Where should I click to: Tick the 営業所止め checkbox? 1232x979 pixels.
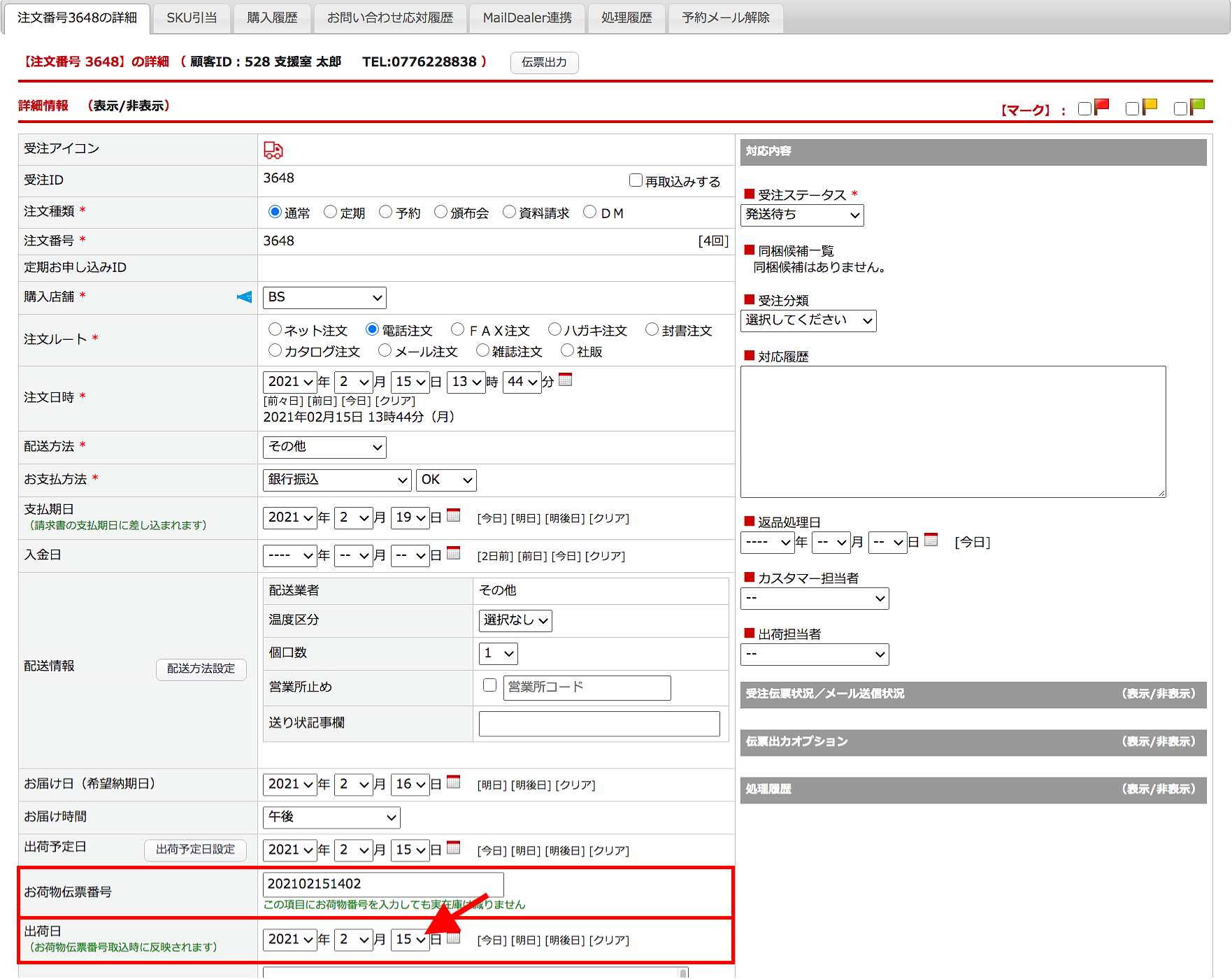coord(489,685)
